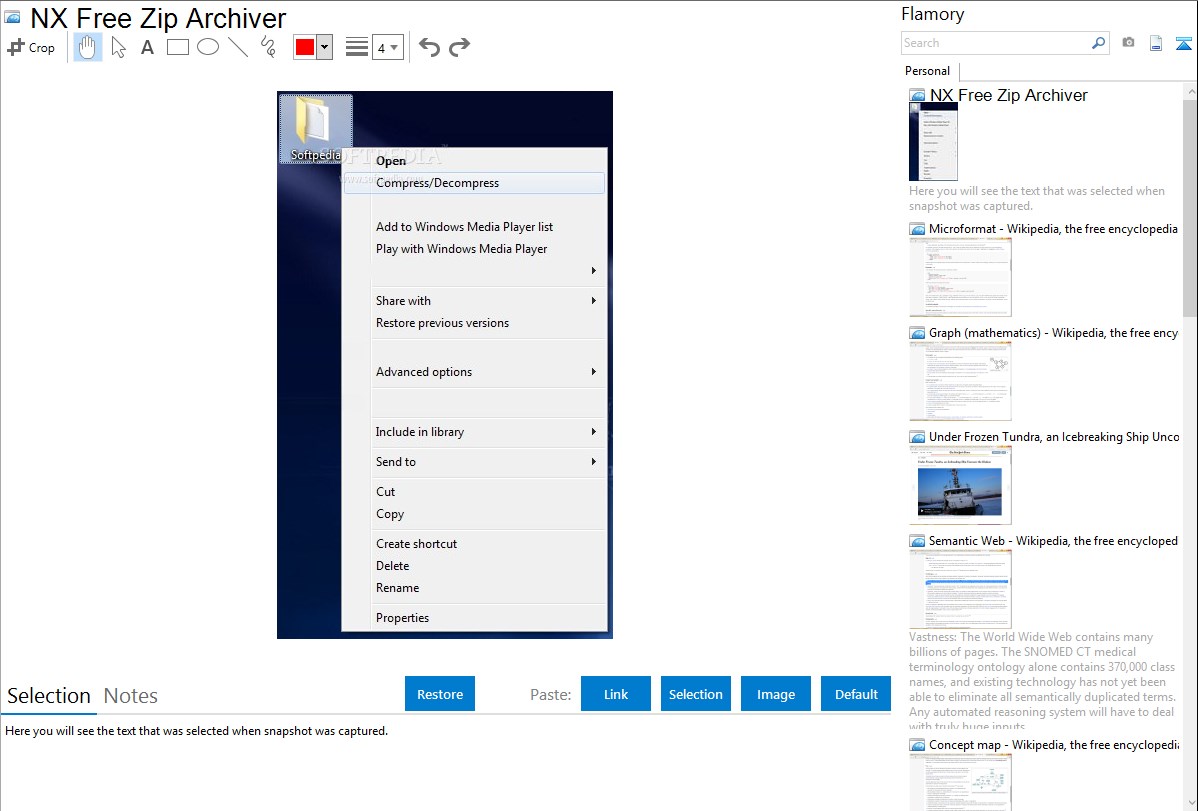Screen dimensions: 1198x811
Task: Click the Restore button
Action: click(440, 694)
